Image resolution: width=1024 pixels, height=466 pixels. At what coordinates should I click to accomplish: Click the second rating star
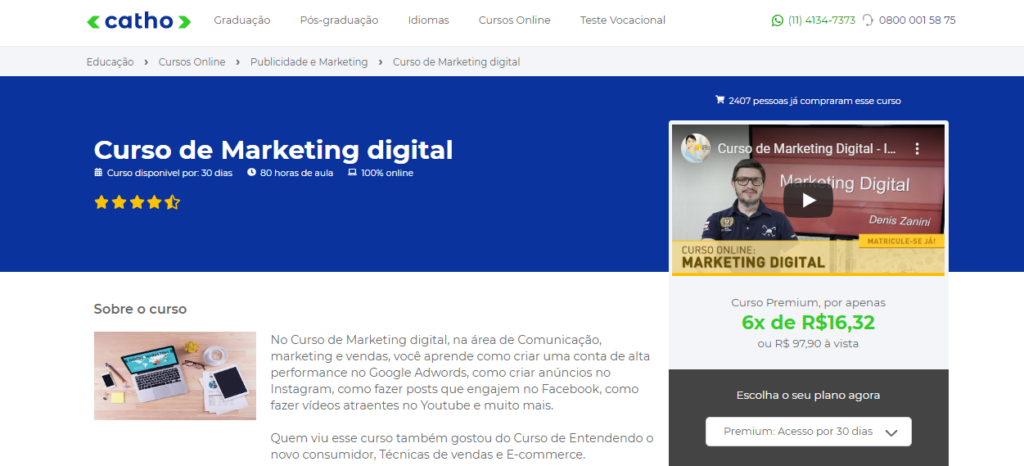tap(119, 202)
